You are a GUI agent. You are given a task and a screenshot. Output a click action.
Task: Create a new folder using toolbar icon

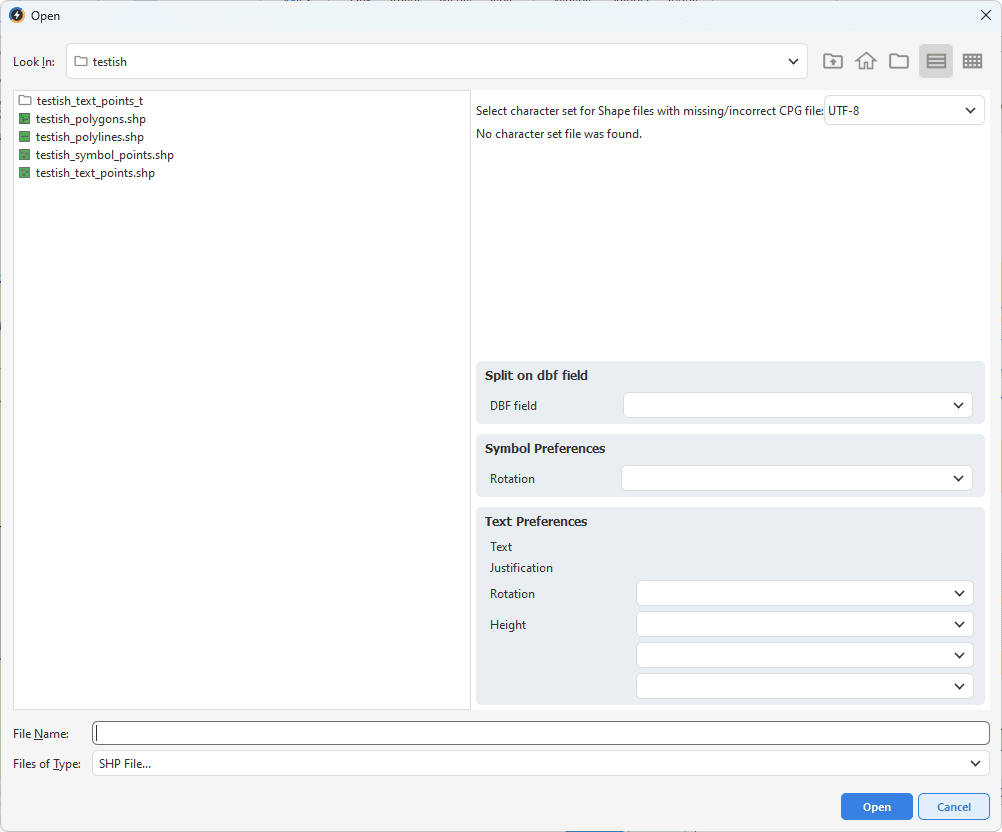(899, 61)
